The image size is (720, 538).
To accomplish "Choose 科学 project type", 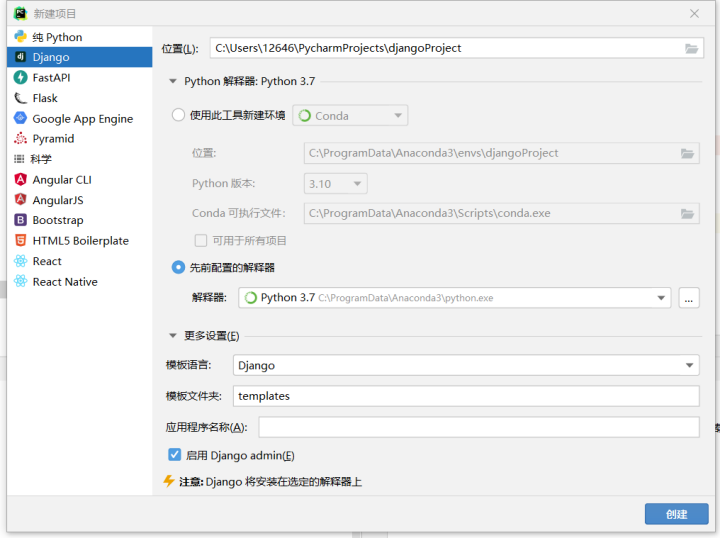I will click(x=79, y=159).
